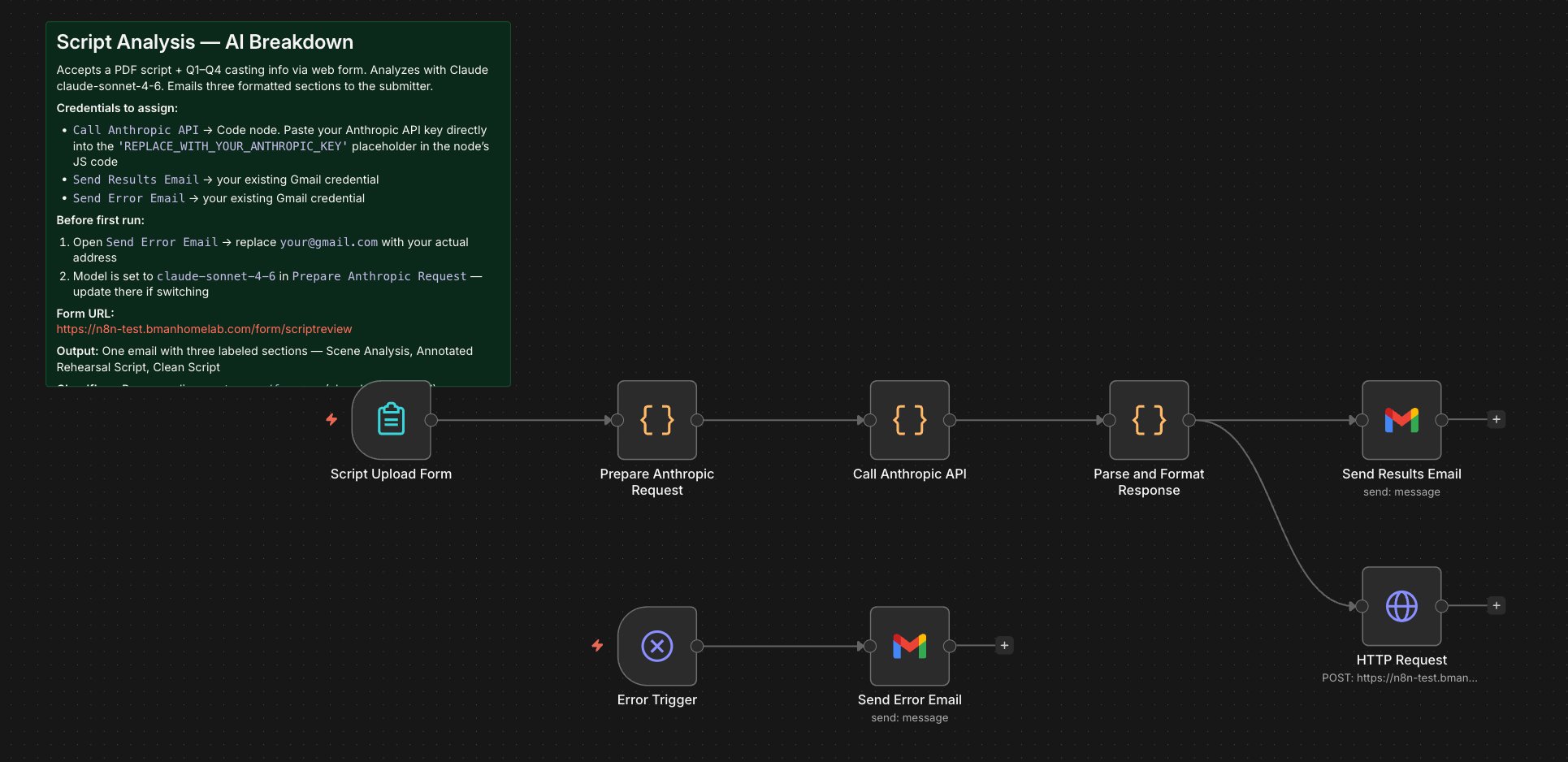Add a node after Send Error Email
The width and height of the screenshot is (1568, 762).
pyautogui.click(x=1004, y=645)
